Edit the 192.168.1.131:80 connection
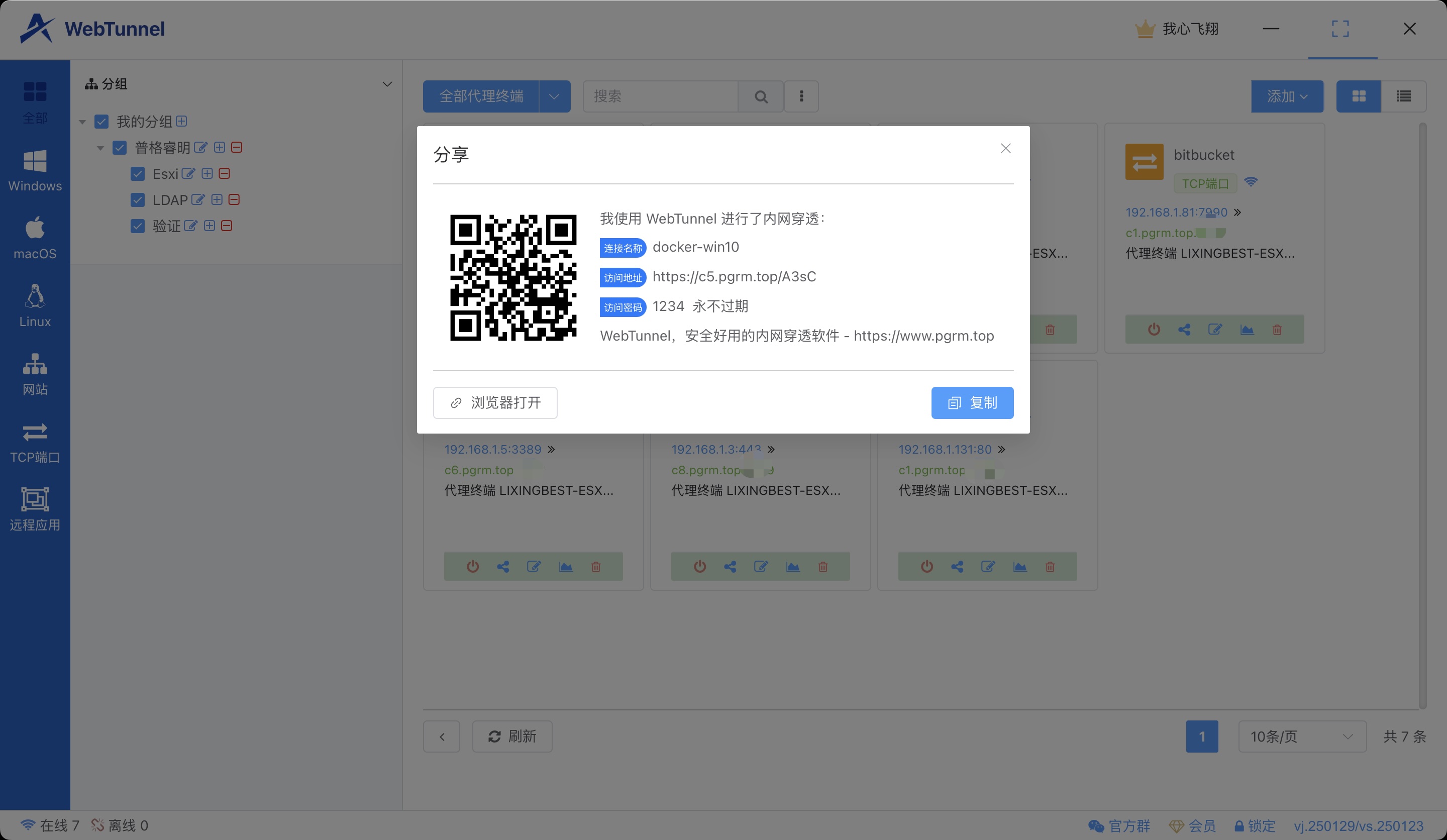This screenshot has height=840, width=1447. click(x=988, y=567)
